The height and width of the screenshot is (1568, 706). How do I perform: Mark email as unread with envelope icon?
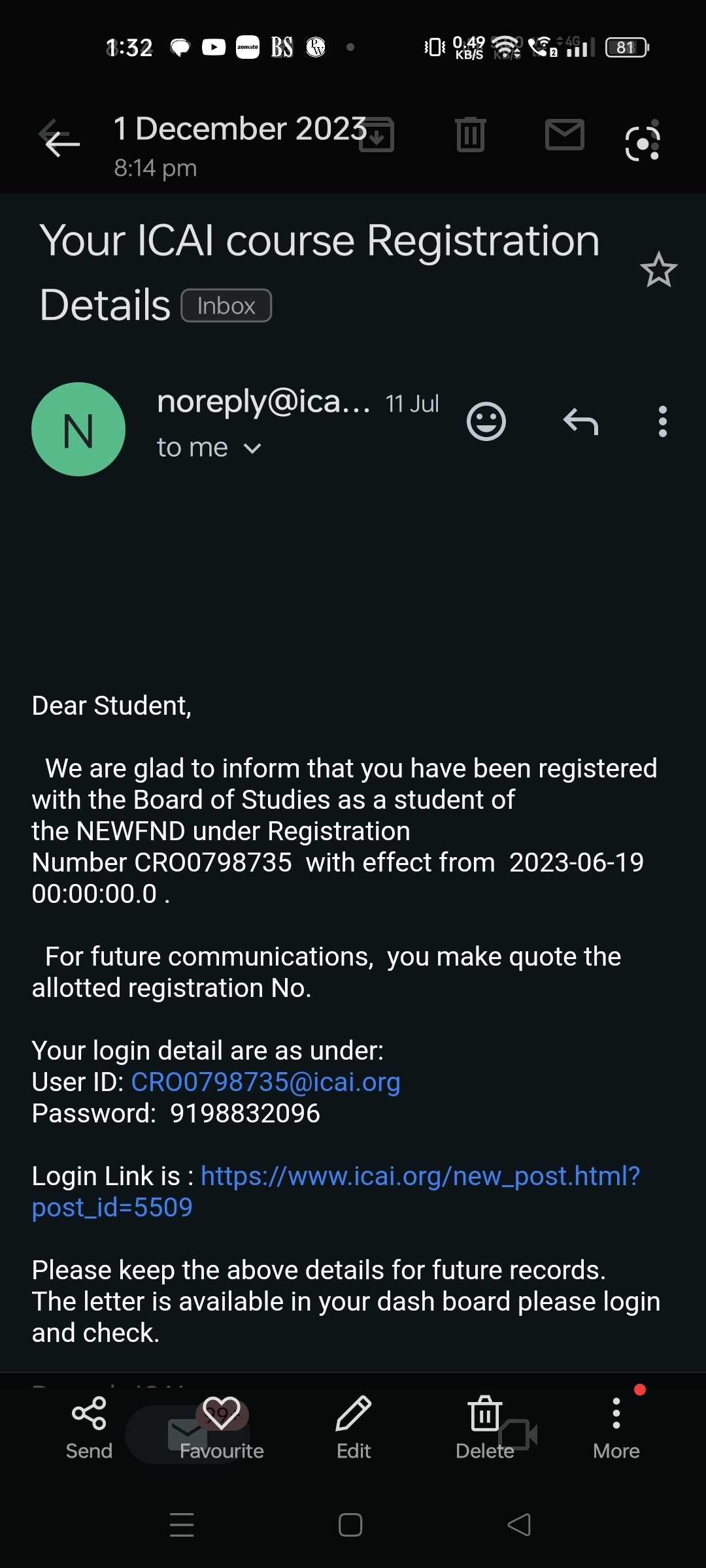(564, 135)
